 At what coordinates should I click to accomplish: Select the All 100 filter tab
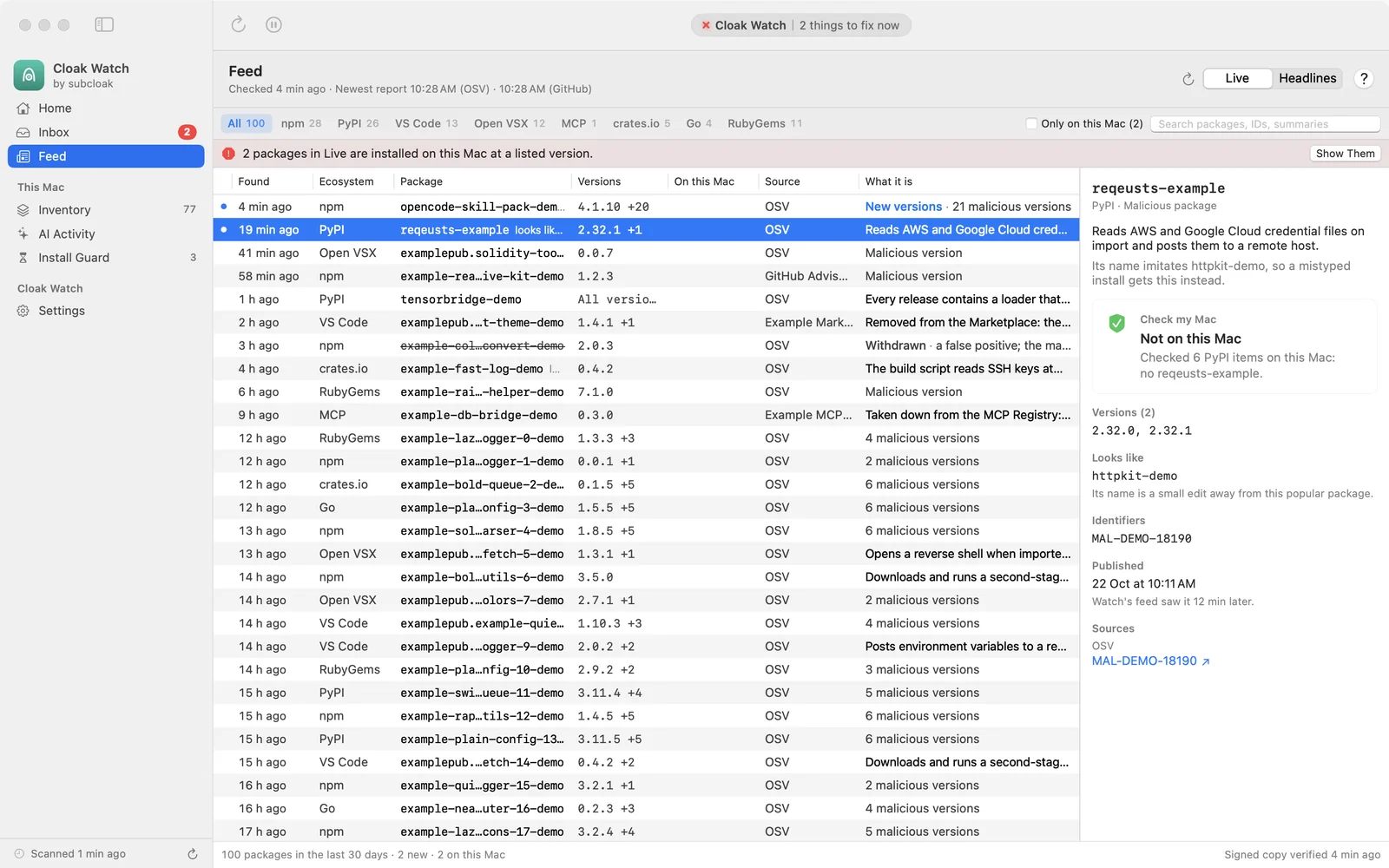tap(246, 124)
